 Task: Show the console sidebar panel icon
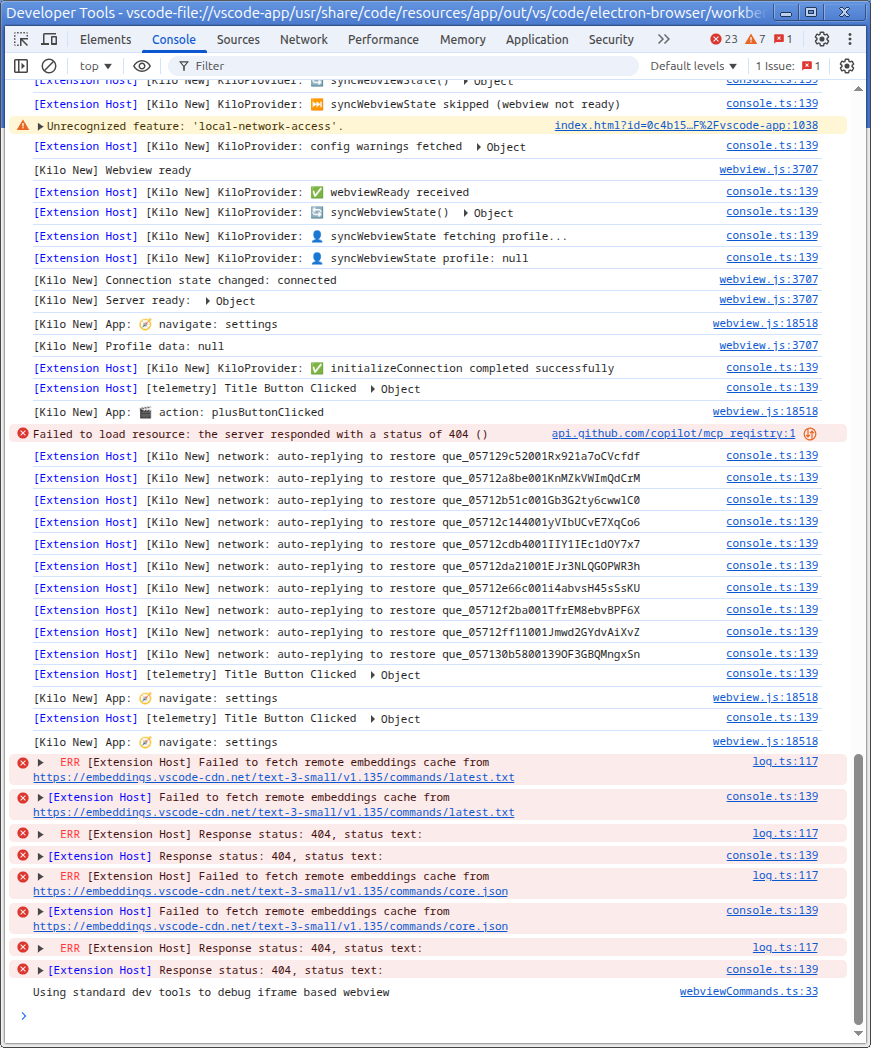(21, 66)
